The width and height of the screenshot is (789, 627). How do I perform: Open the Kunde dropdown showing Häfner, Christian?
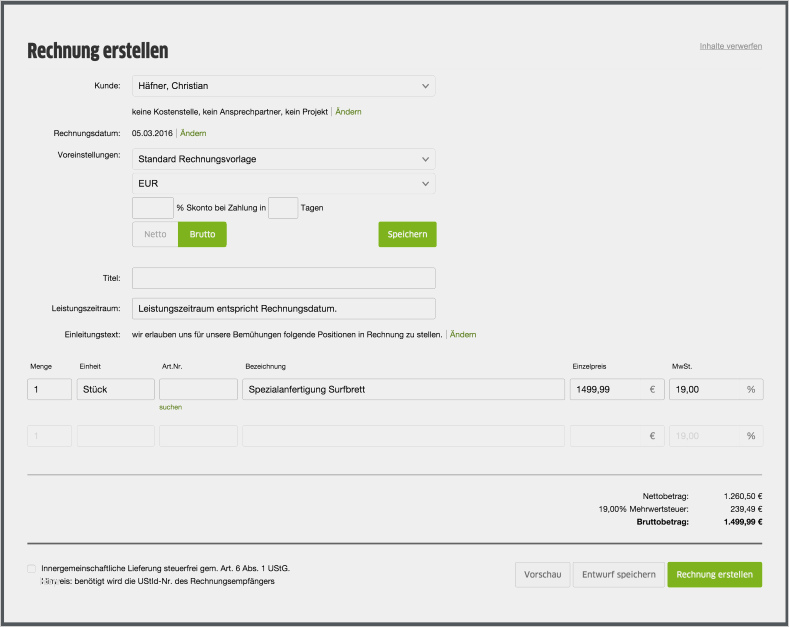[283, 86]
